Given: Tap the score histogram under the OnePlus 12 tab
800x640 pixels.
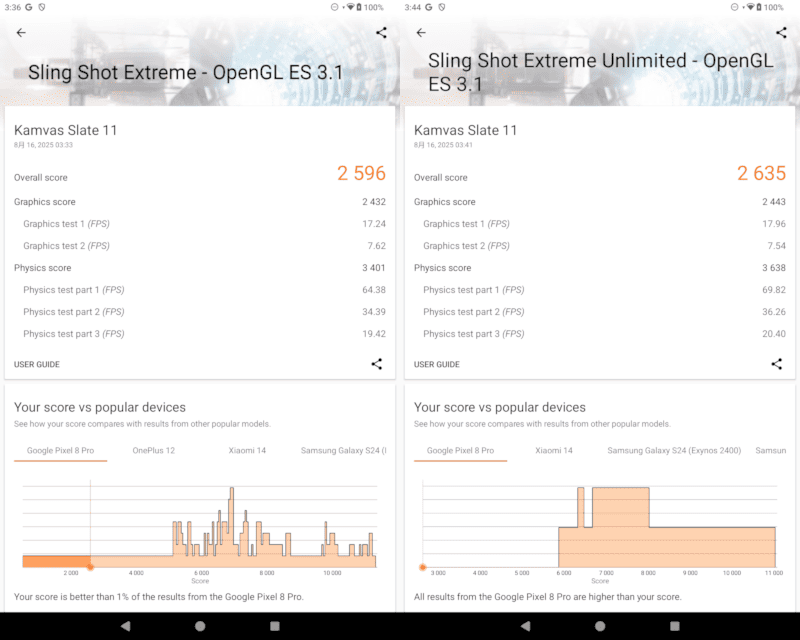Looking at the screenshot, I should (200, 525).
